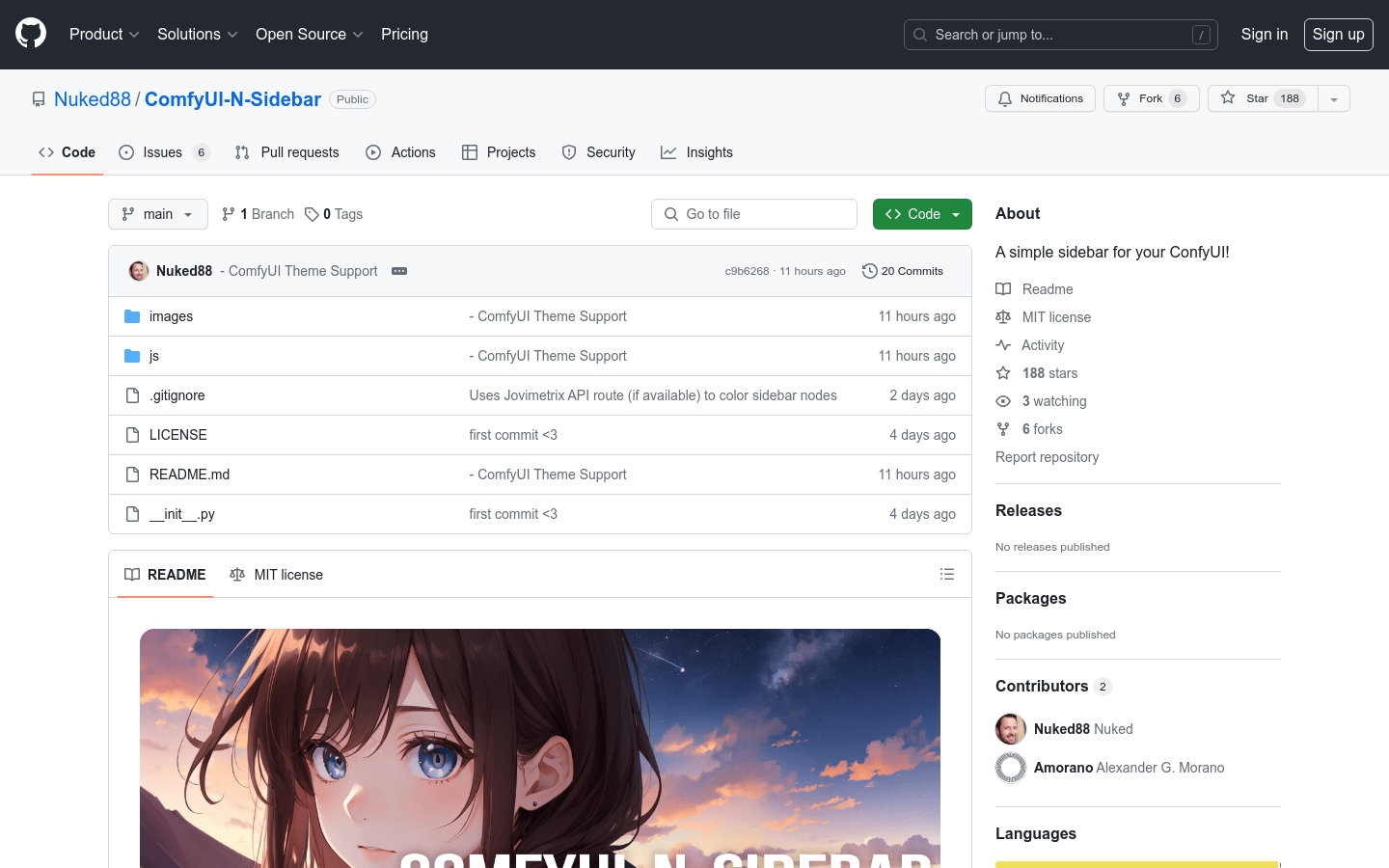Switch to the Issues tab

coord(166,151)
